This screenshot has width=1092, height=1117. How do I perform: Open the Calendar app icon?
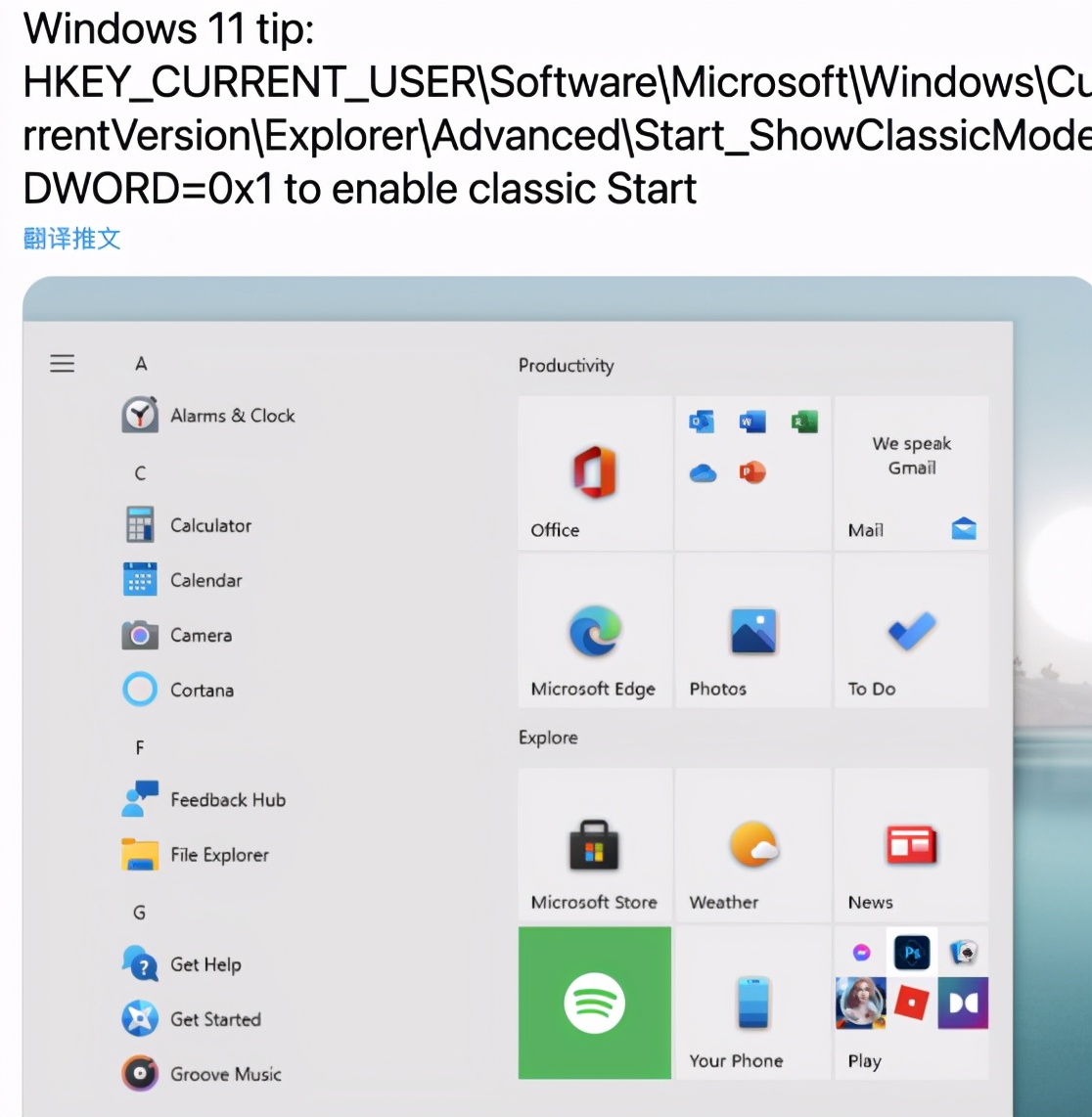coord(140,579)
